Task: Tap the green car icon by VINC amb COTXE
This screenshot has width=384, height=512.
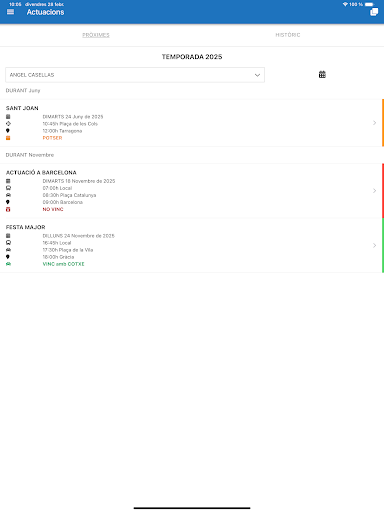Action: pyautogui.click(x=8, y=264)
